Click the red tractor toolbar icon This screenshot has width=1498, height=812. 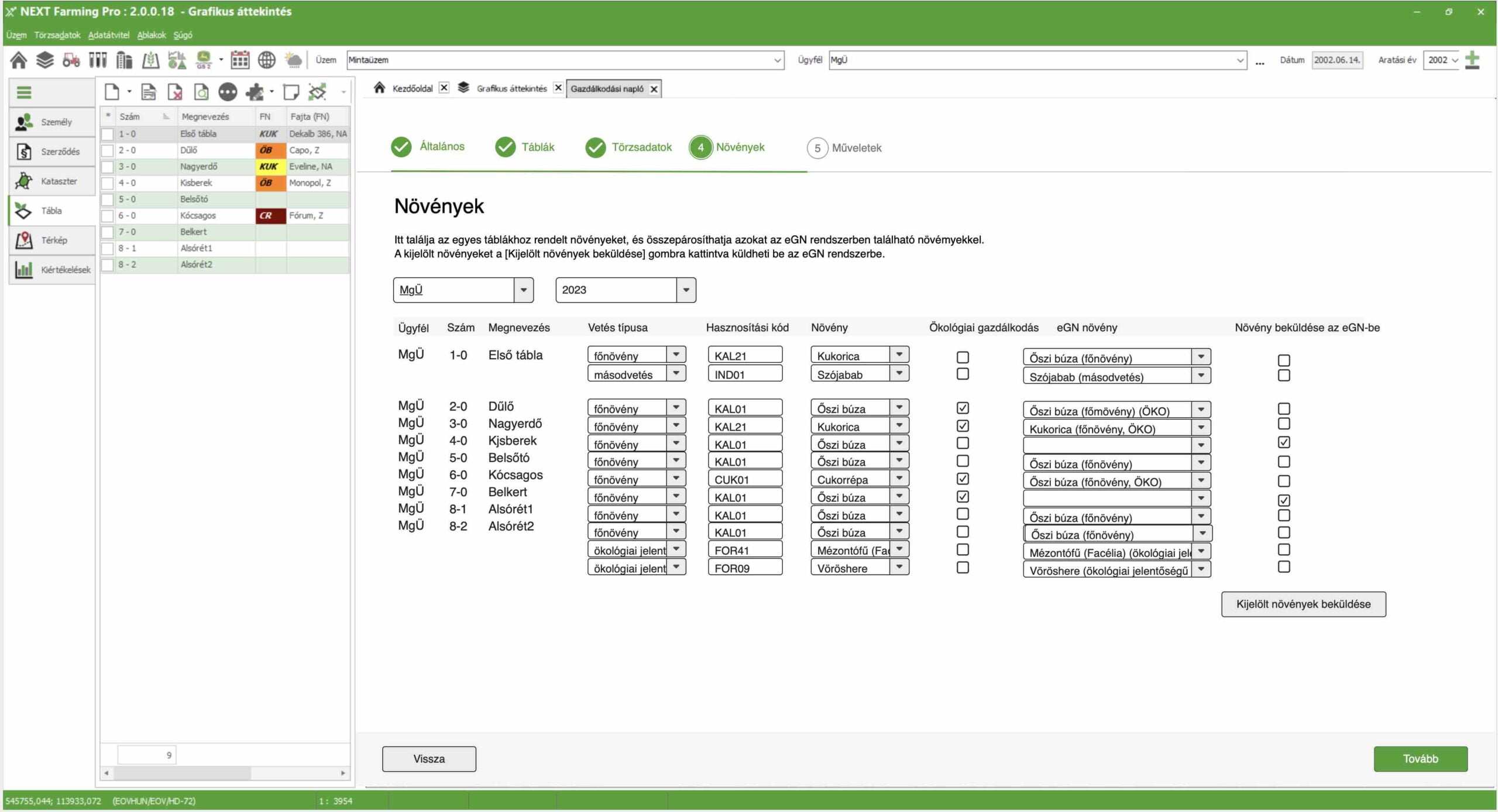[71, 60]
